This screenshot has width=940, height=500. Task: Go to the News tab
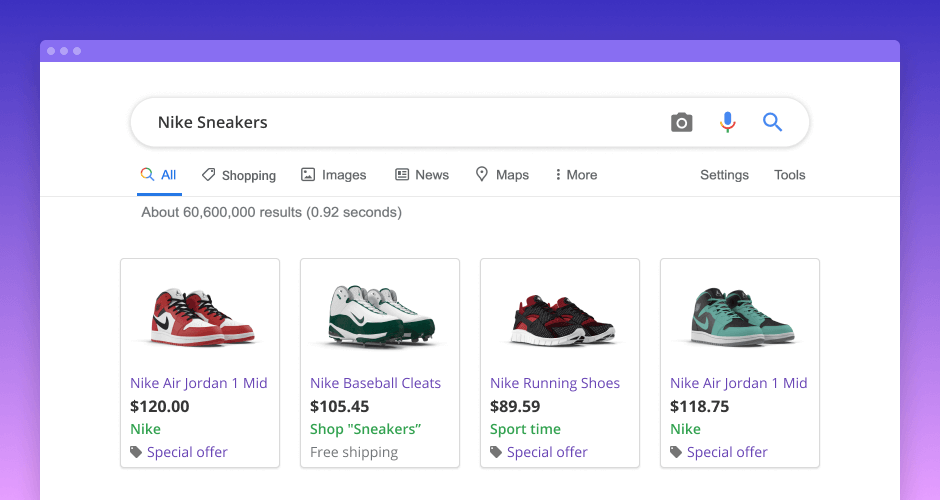click(421, 175)
